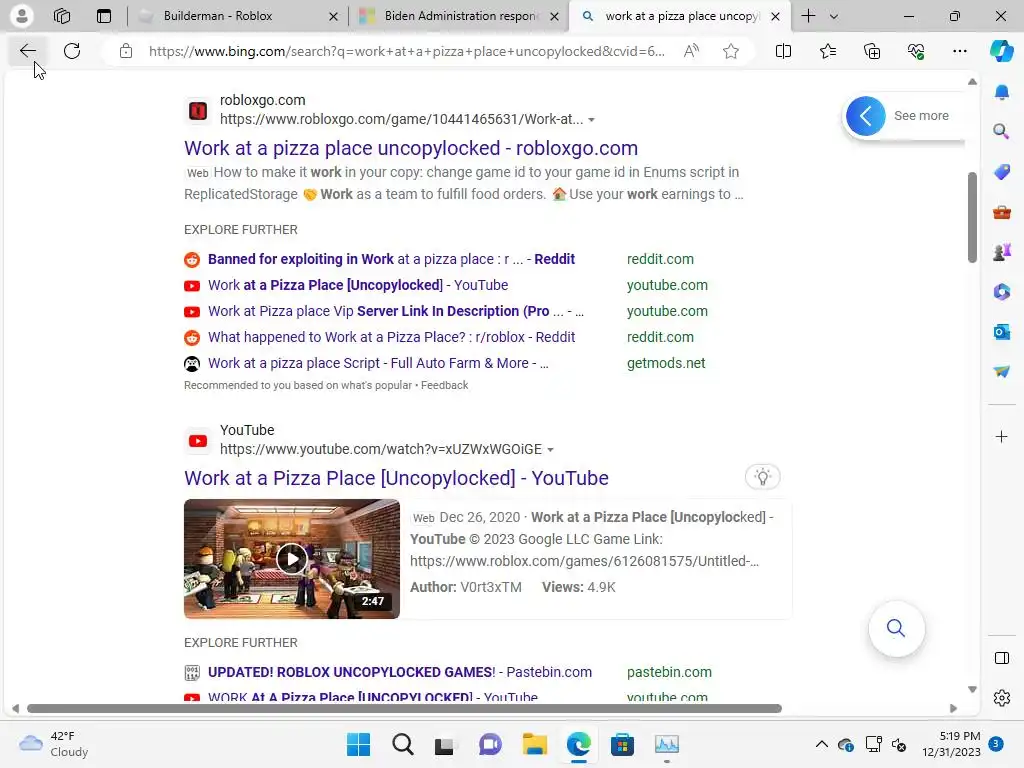
Task: Open Read aloud from the address bar
Action: click(x=691, y=51)
